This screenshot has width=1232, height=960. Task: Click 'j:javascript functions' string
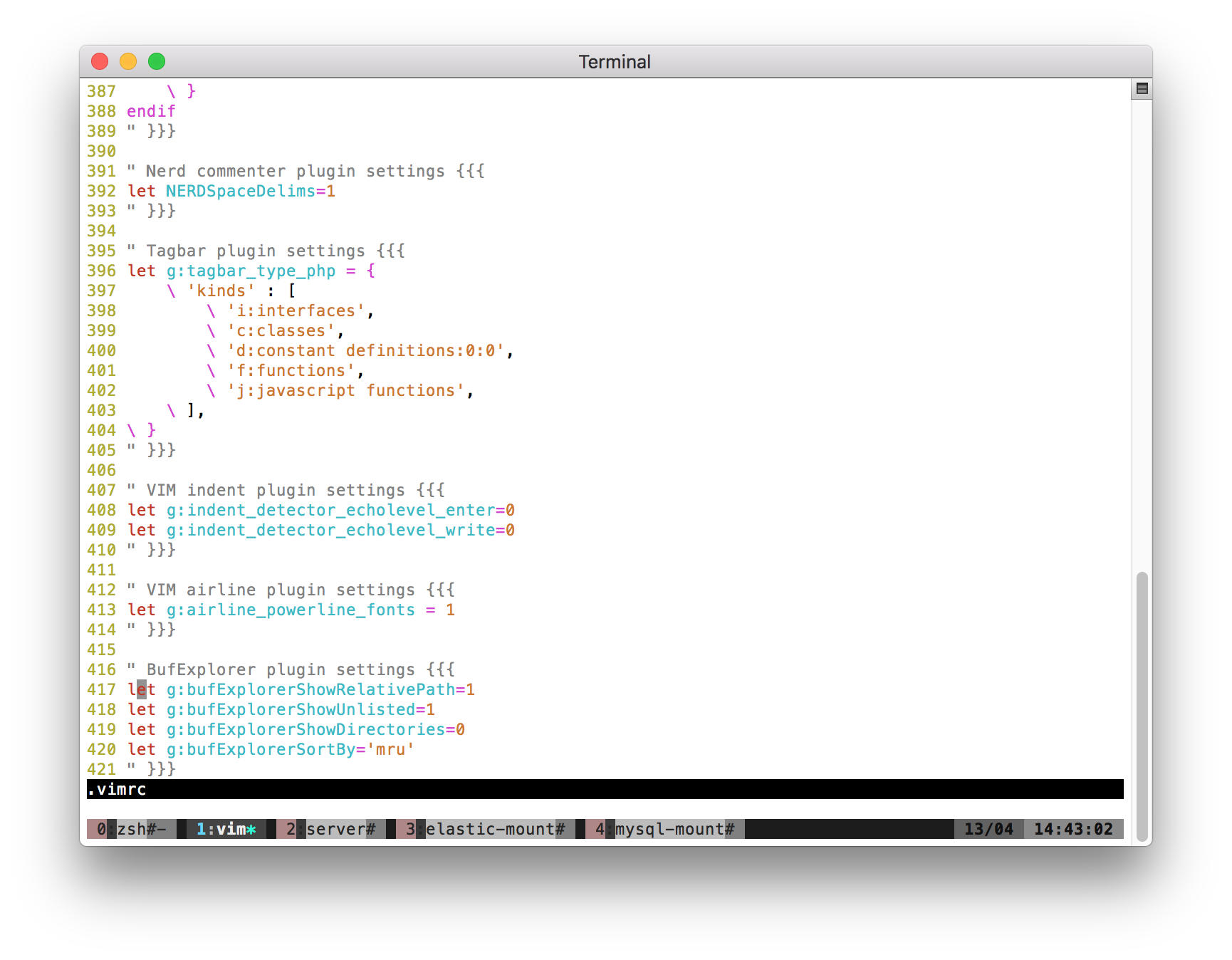click(x=345, y=390)
